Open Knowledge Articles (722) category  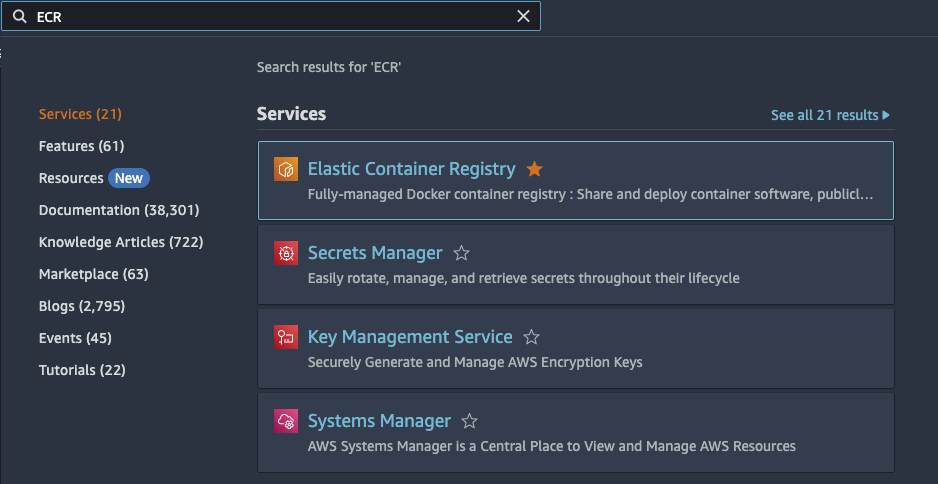[121, 242]
